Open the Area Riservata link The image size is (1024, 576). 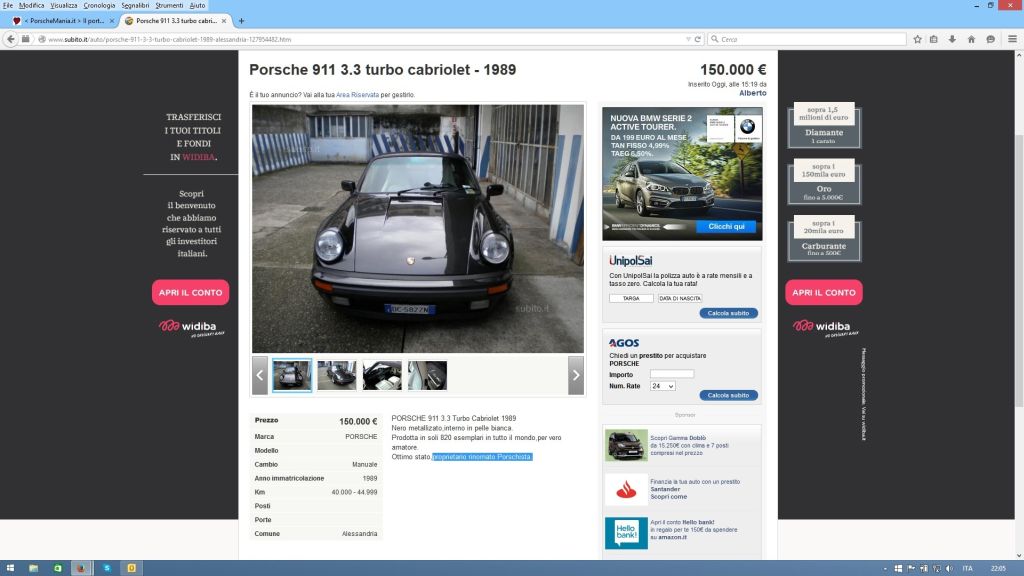(357, 95)
